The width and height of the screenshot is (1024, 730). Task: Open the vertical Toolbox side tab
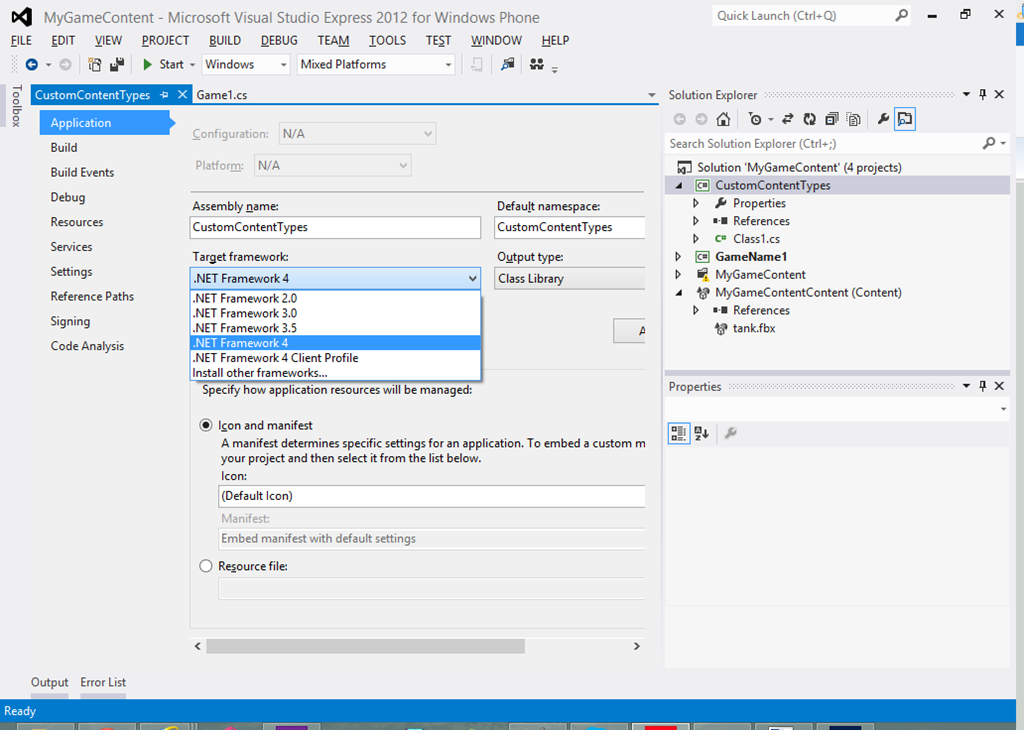(x=16, y=106)
